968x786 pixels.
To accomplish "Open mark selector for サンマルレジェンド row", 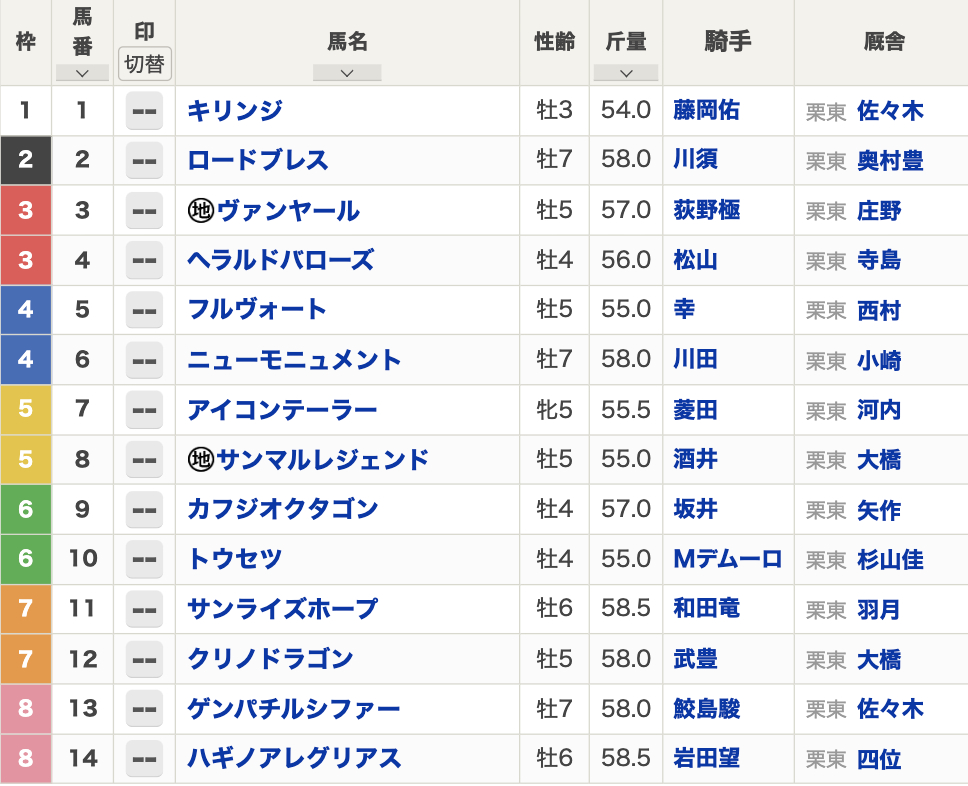I will click(x=144, y=460).
